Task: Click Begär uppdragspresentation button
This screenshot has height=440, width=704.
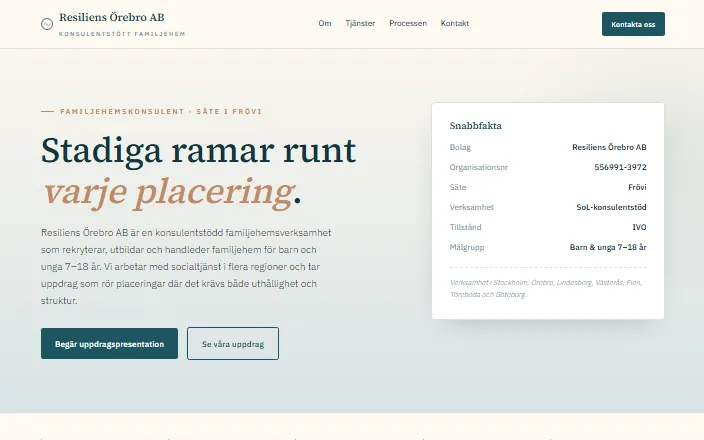Action: point(109,343)
